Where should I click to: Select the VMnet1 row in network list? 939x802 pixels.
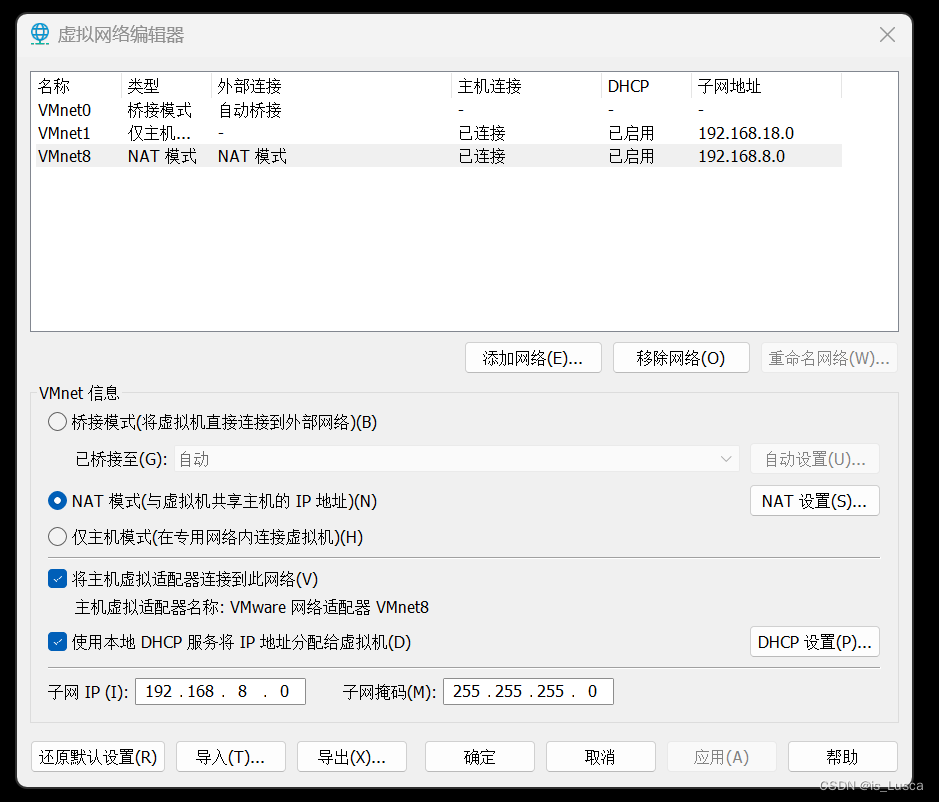click(438, 133)
